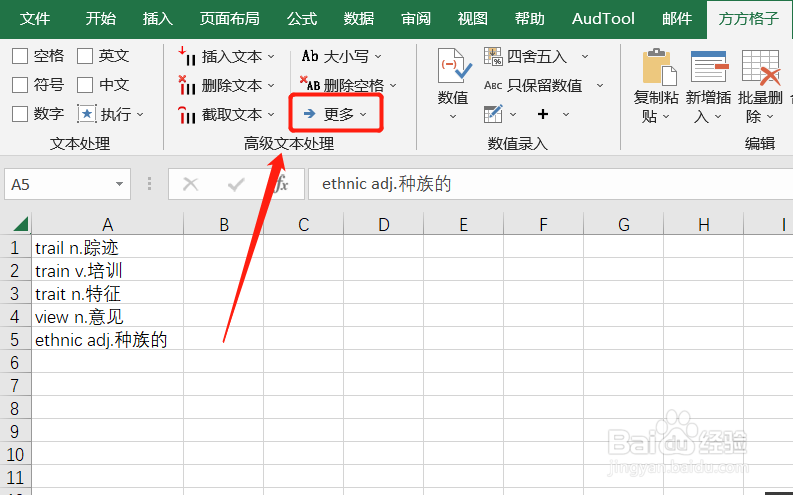
Task: Click the Extract Text (截取文本) icon
Action: point(187,115)
